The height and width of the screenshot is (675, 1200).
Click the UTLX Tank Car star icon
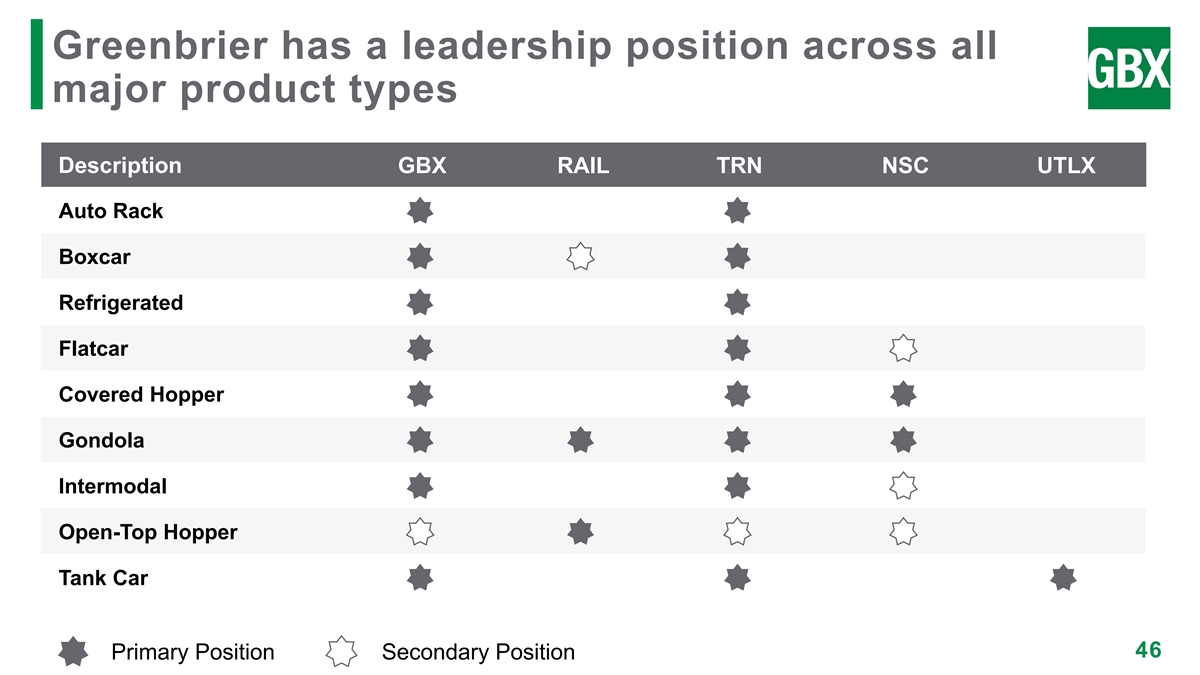pos(1064,578)
